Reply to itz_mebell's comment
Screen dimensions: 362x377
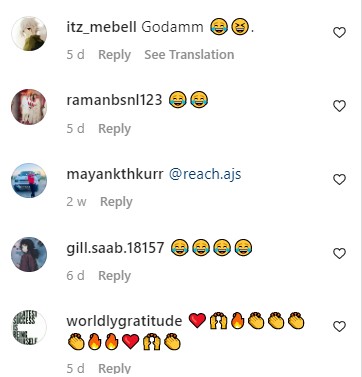tap(114, 55)
